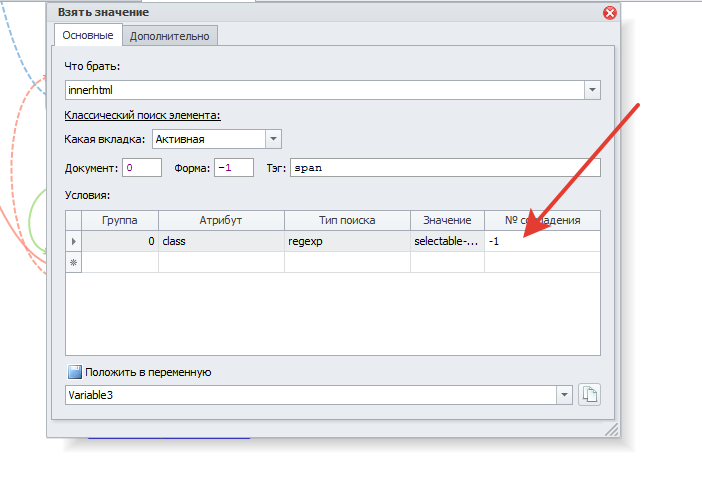Screen dimensions: 702x503
Task: Click the Документ input field
Action: (x=142, y=168)
